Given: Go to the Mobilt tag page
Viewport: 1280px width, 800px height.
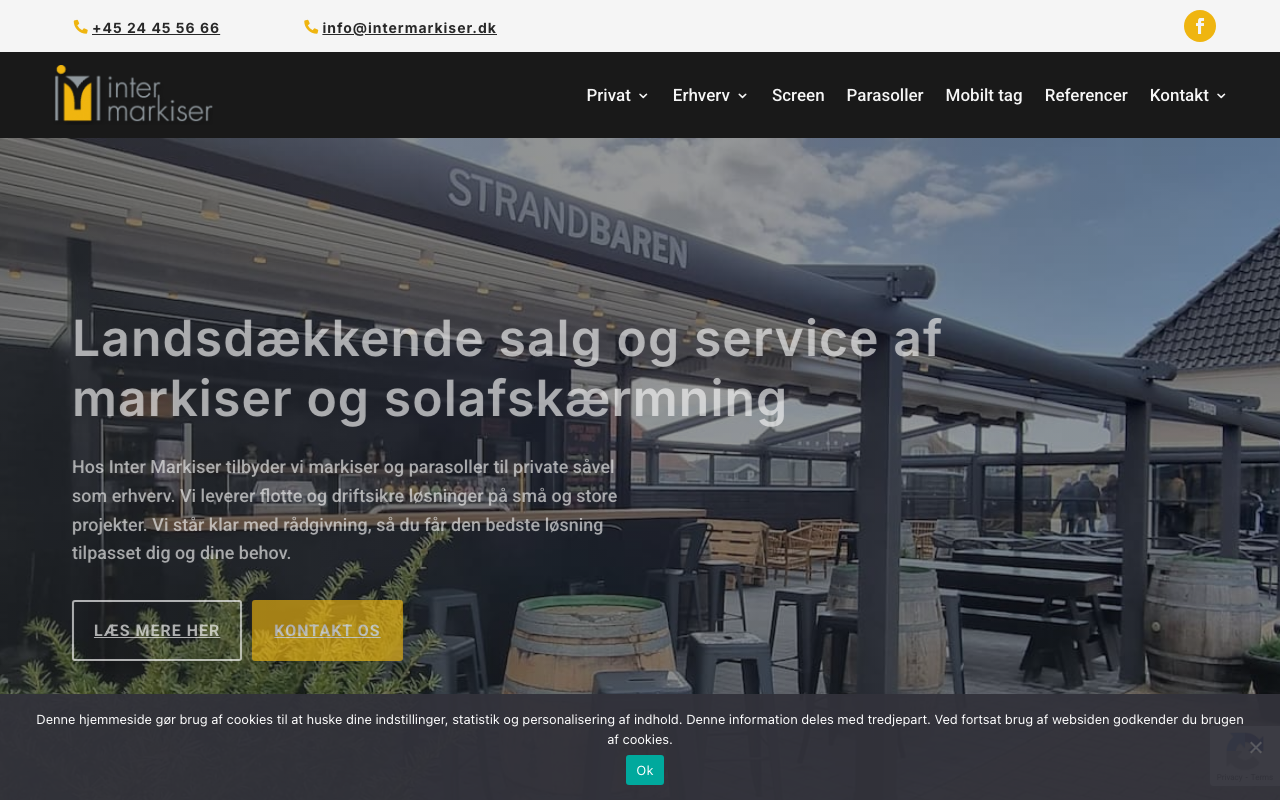Looking at the screenshot, I should tap(984, 95).
